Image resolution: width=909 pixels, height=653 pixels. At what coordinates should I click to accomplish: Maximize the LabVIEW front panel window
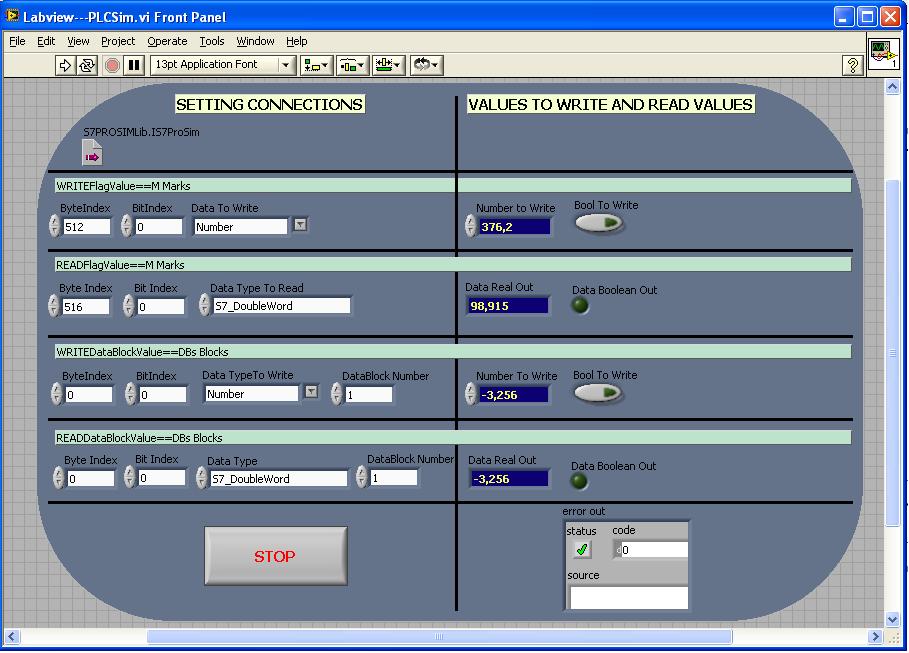(x=867, y=16)
